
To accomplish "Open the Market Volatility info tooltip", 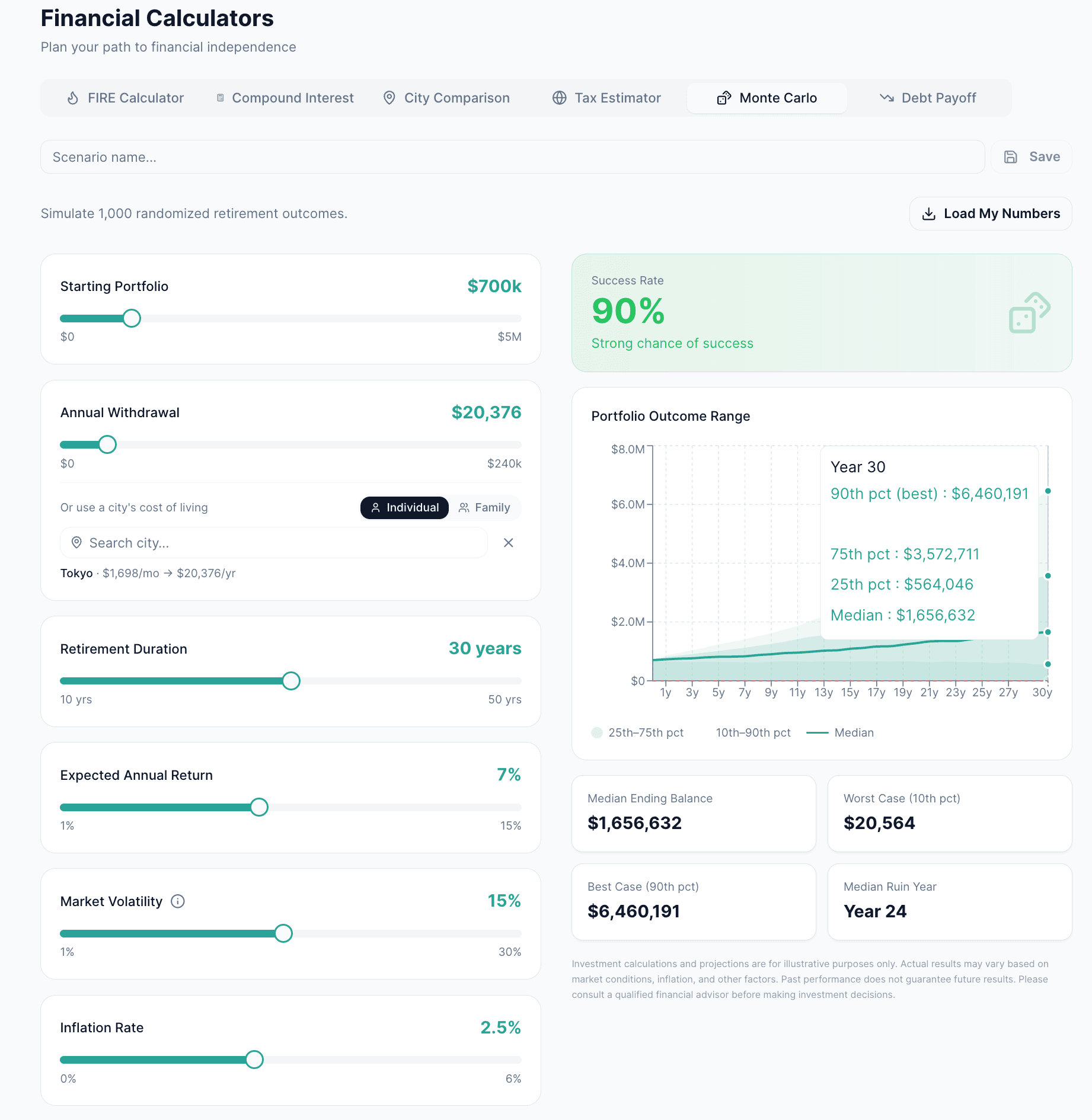I will 177,901.
